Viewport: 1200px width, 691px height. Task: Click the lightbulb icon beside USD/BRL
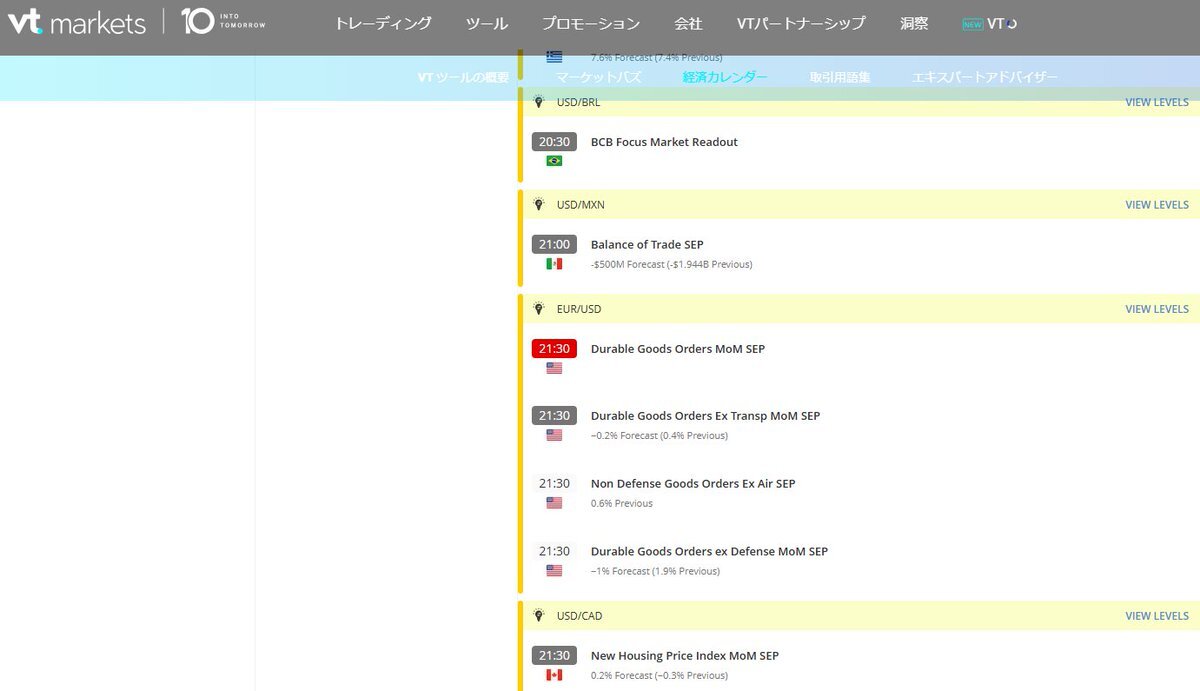point(539,102)
